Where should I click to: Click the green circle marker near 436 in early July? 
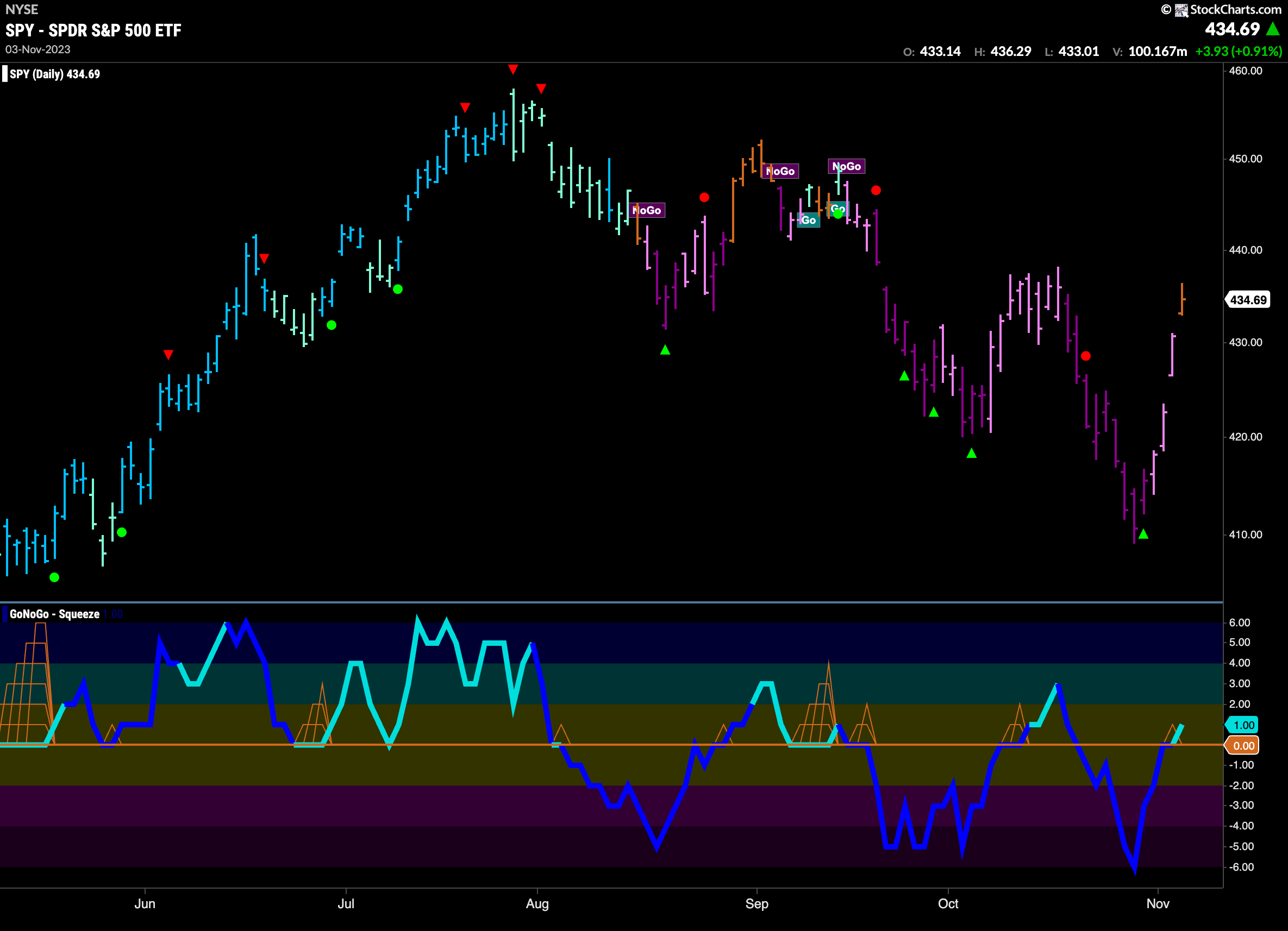tap(398, 289)
